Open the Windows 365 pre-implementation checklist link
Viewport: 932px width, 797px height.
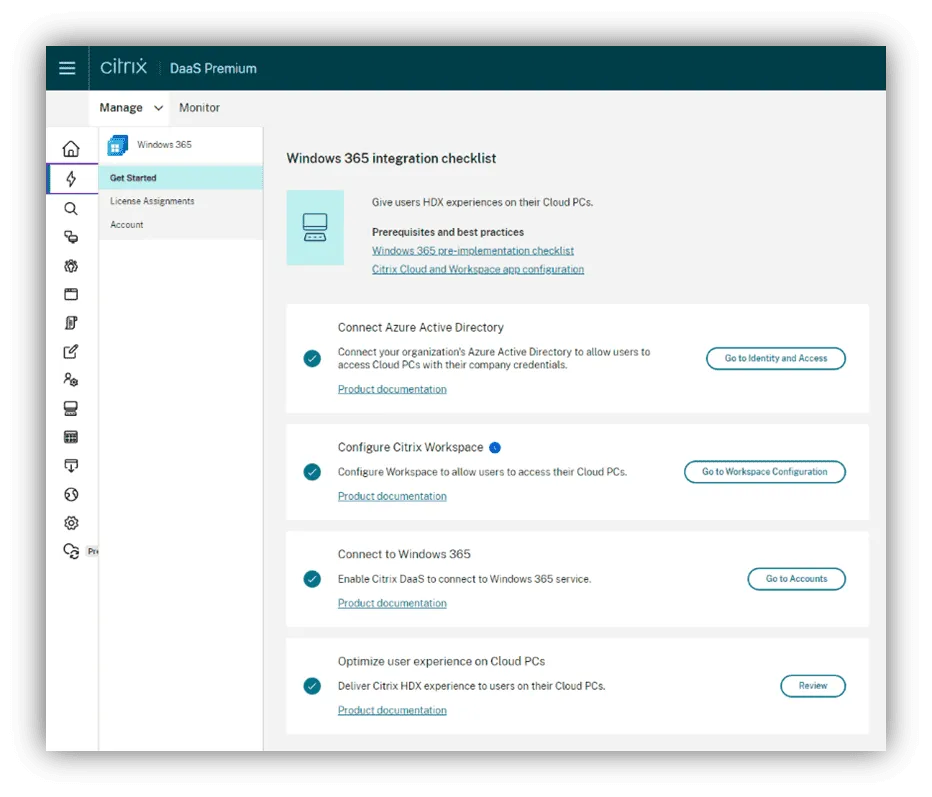[x=472, y=250]
